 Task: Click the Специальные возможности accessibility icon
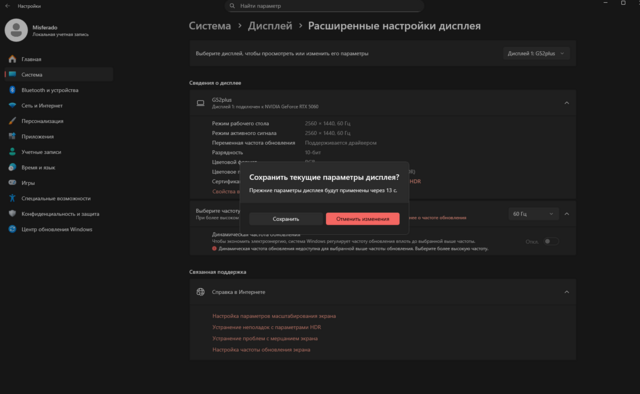click(12, 198)
